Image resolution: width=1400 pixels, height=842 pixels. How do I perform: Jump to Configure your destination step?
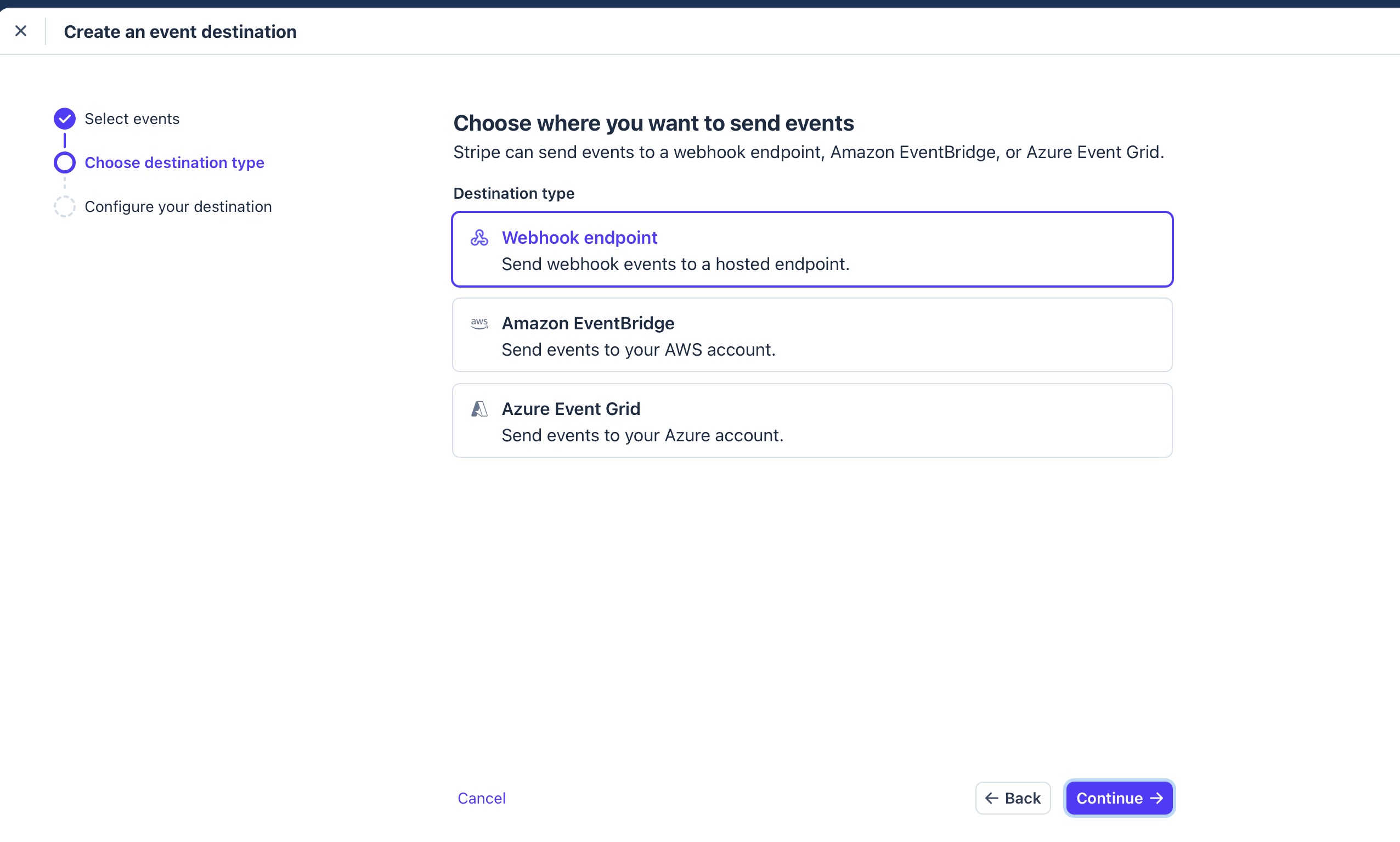click(178, 206)
